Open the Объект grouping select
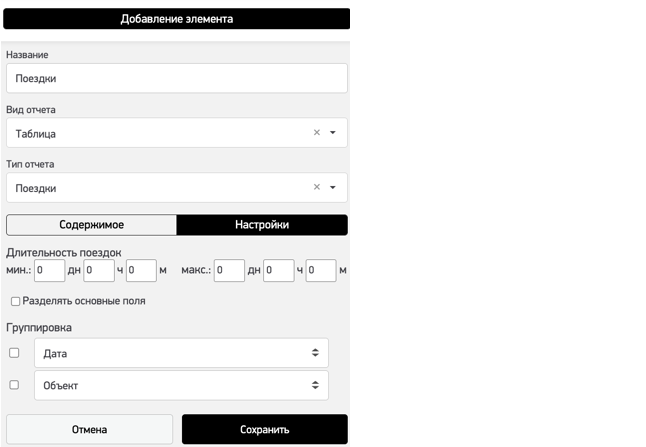The width and height of the screenshot is (646, 447). click(181, 386)
